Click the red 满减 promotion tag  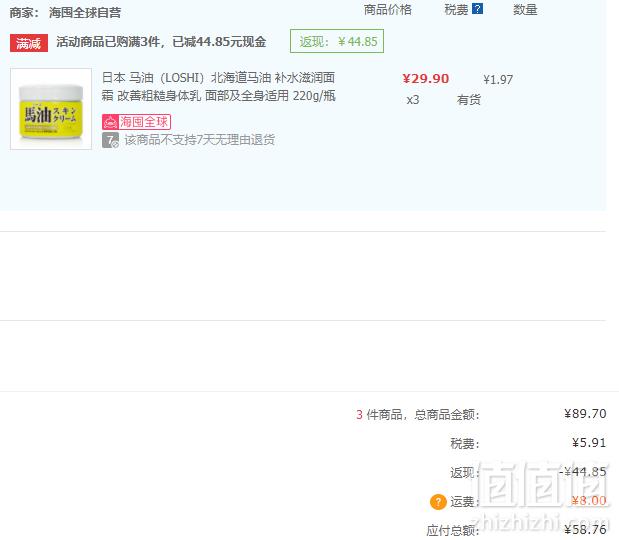click(29, 43)
